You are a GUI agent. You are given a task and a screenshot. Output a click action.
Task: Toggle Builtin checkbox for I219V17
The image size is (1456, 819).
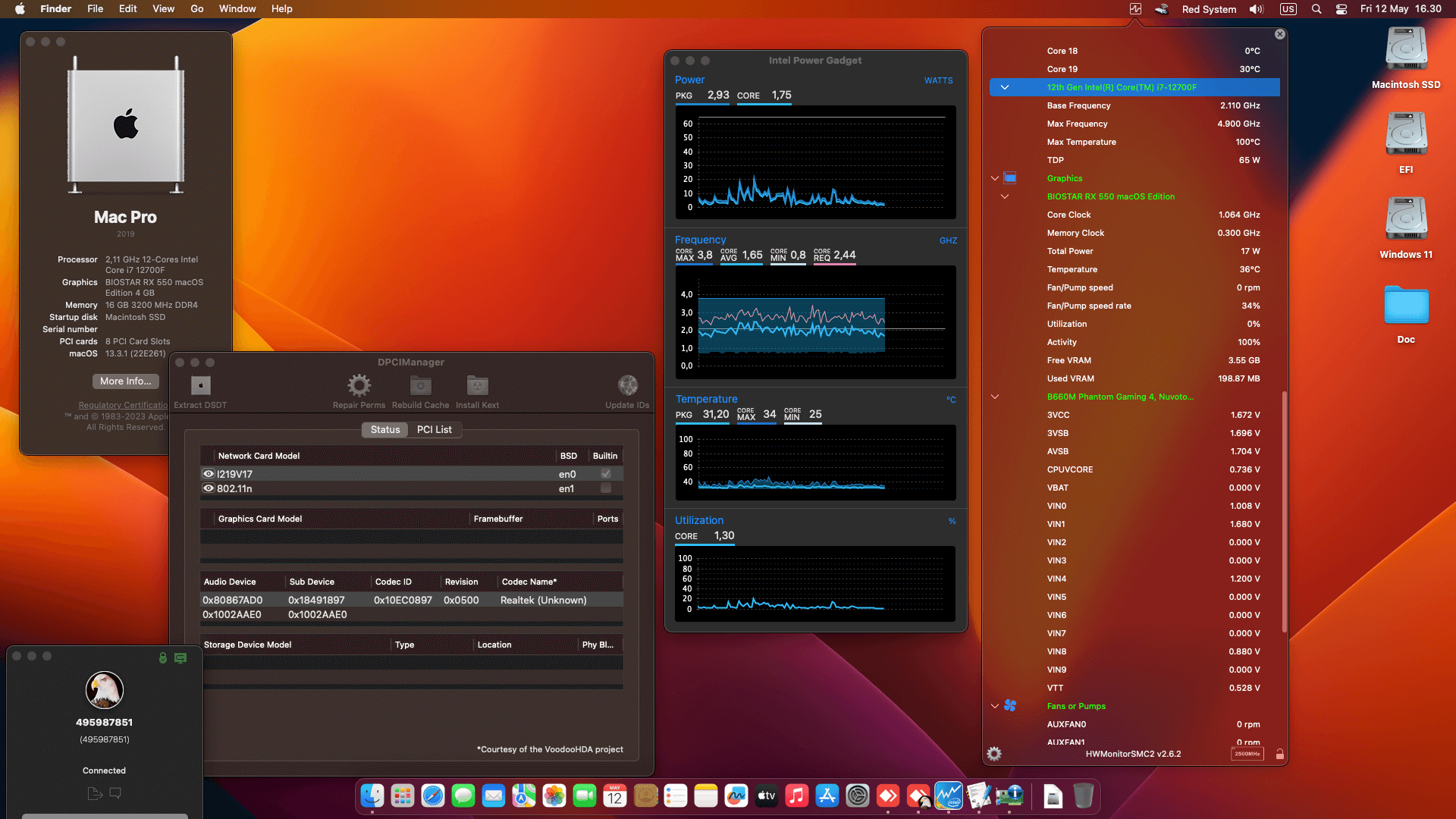click(605, 474)
